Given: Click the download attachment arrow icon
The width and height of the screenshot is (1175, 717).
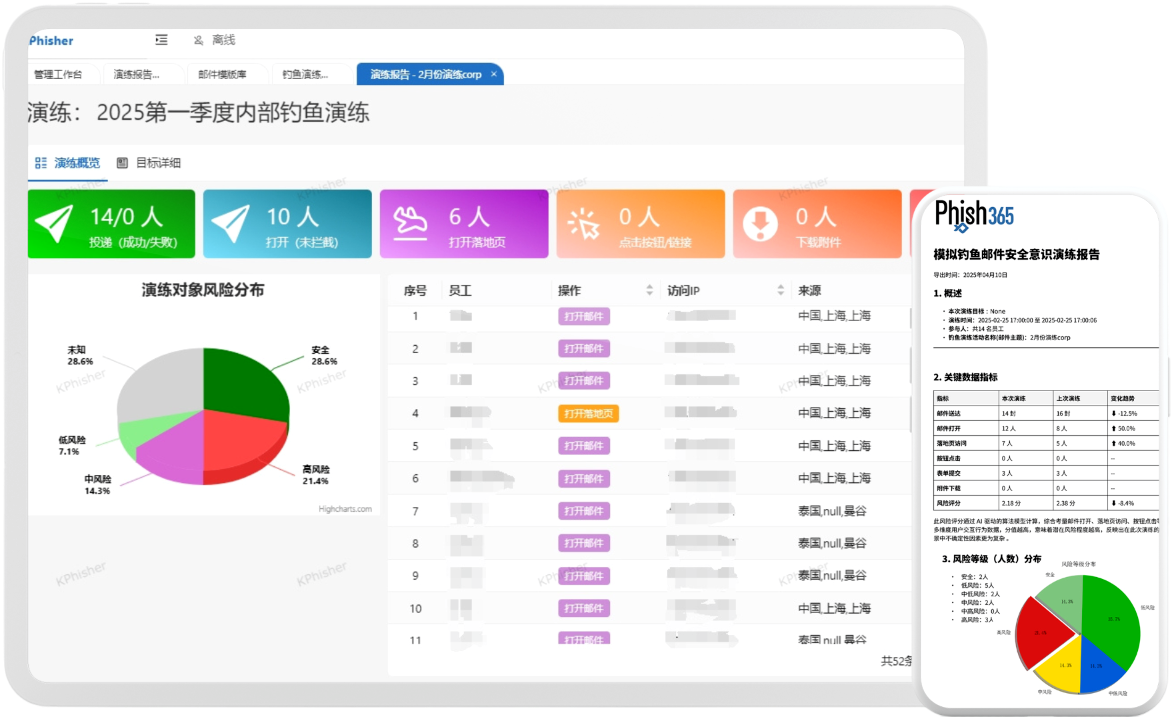Looking at the screenshot, I should coord(761,223).
